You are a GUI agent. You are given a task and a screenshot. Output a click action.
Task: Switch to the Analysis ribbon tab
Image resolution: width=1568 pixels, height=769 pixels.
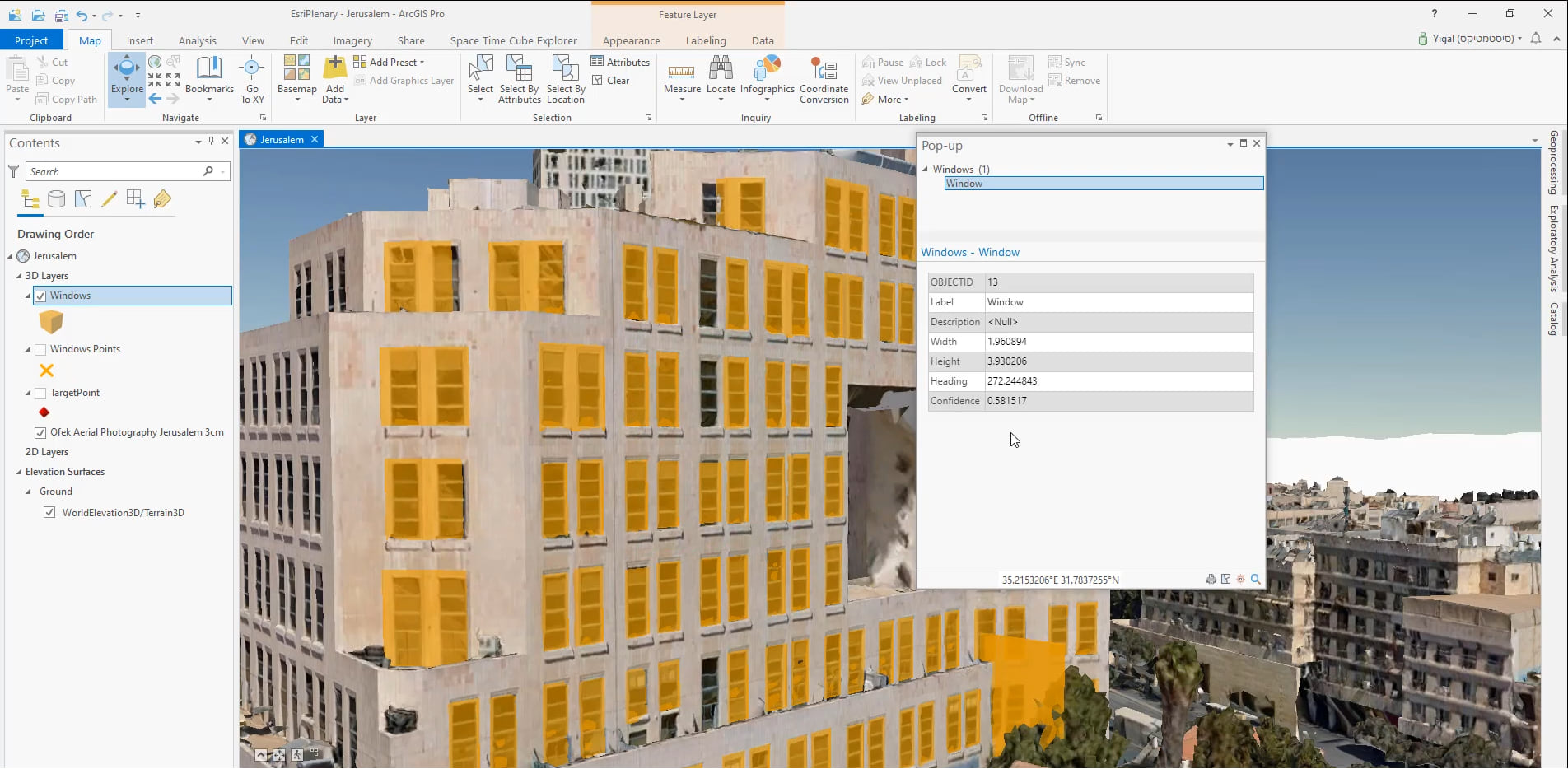click(197, 40)
